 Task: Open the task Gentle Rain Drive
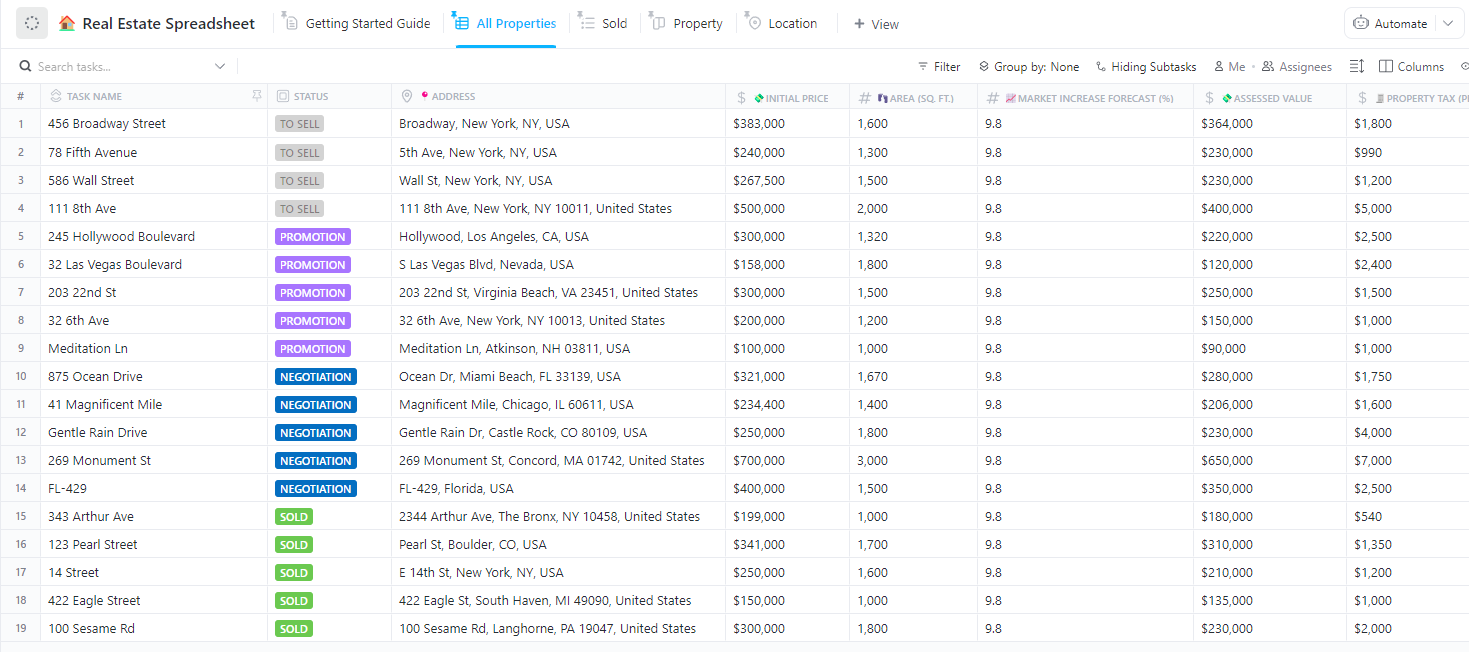pos(97,432)
